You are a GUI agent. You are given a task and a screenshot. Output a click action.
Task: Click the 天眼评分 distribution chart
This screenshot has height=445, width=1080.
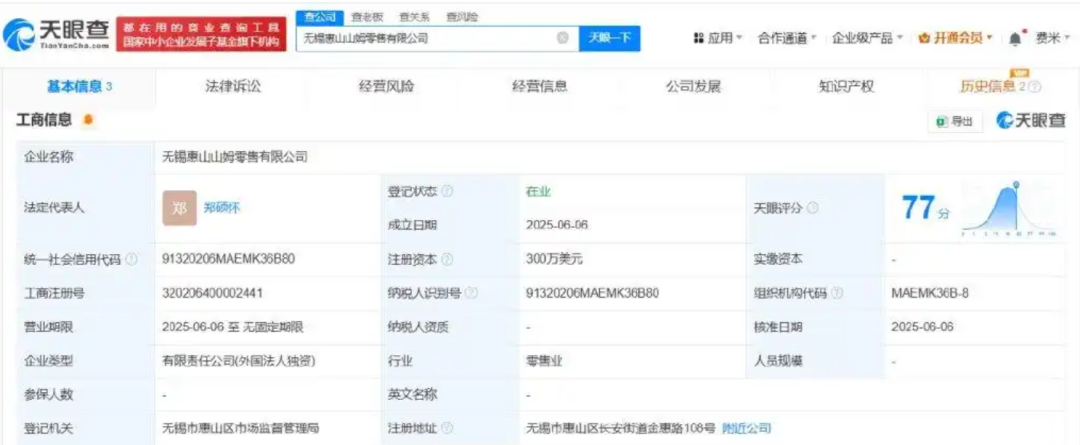coord(1009,209)
